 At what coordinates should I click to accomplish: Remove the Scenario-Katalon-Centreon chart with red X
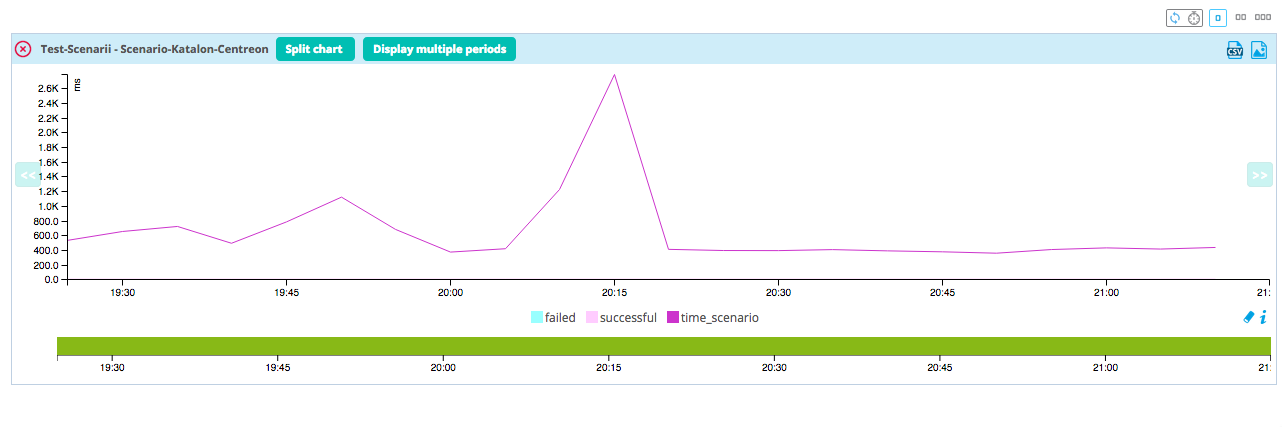[x=23, y=49]
